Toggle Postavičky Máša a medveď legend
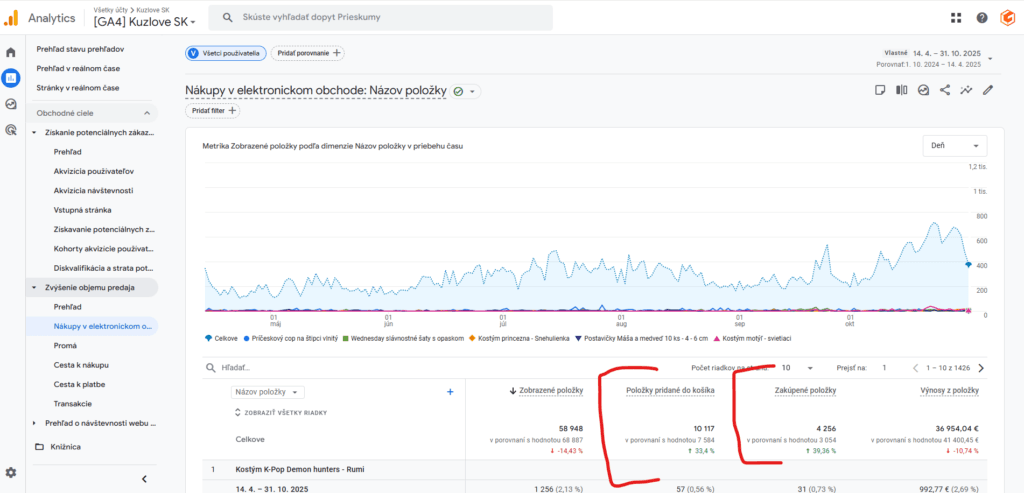1024x493 pixels. pyautogui.click(x=643, y=338)
